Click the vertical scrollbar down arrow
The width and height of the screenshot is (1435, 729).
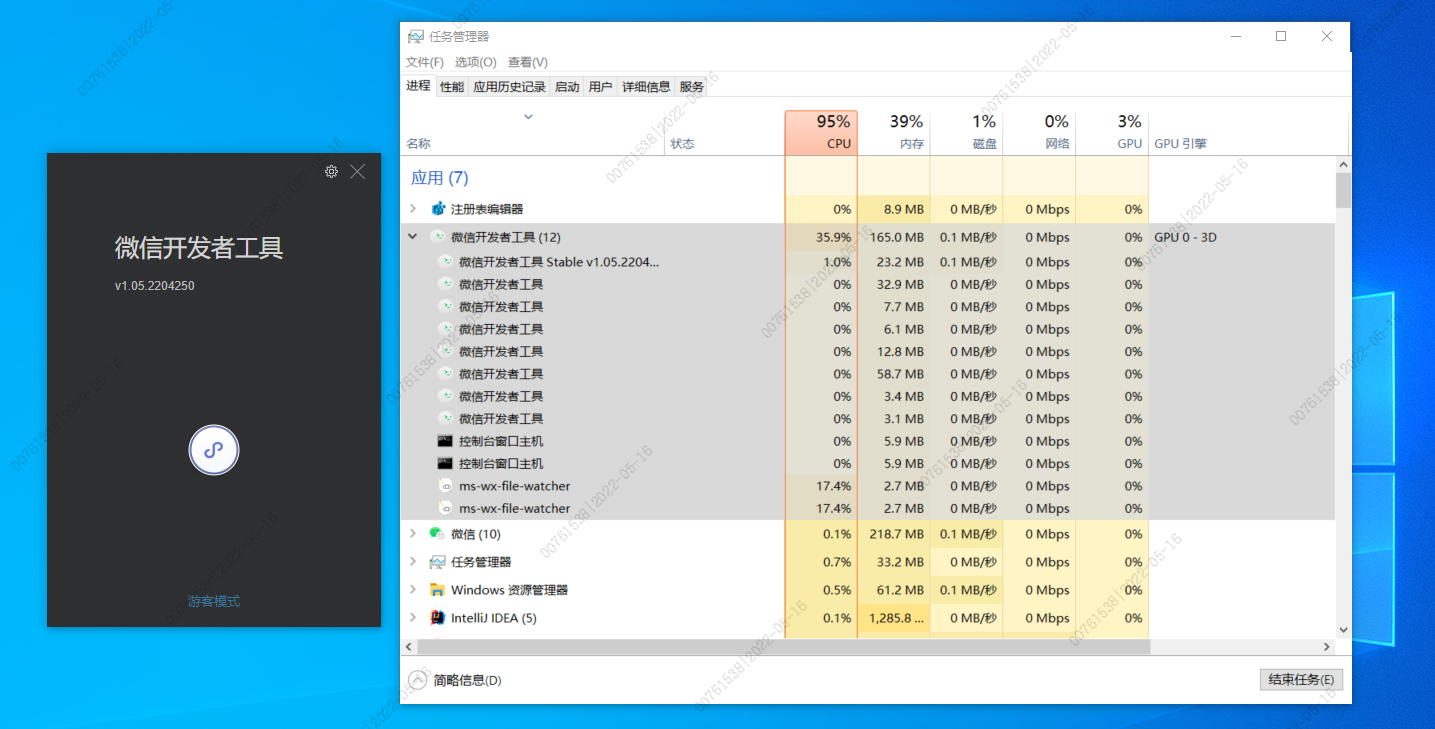(x=1343, y=630)
